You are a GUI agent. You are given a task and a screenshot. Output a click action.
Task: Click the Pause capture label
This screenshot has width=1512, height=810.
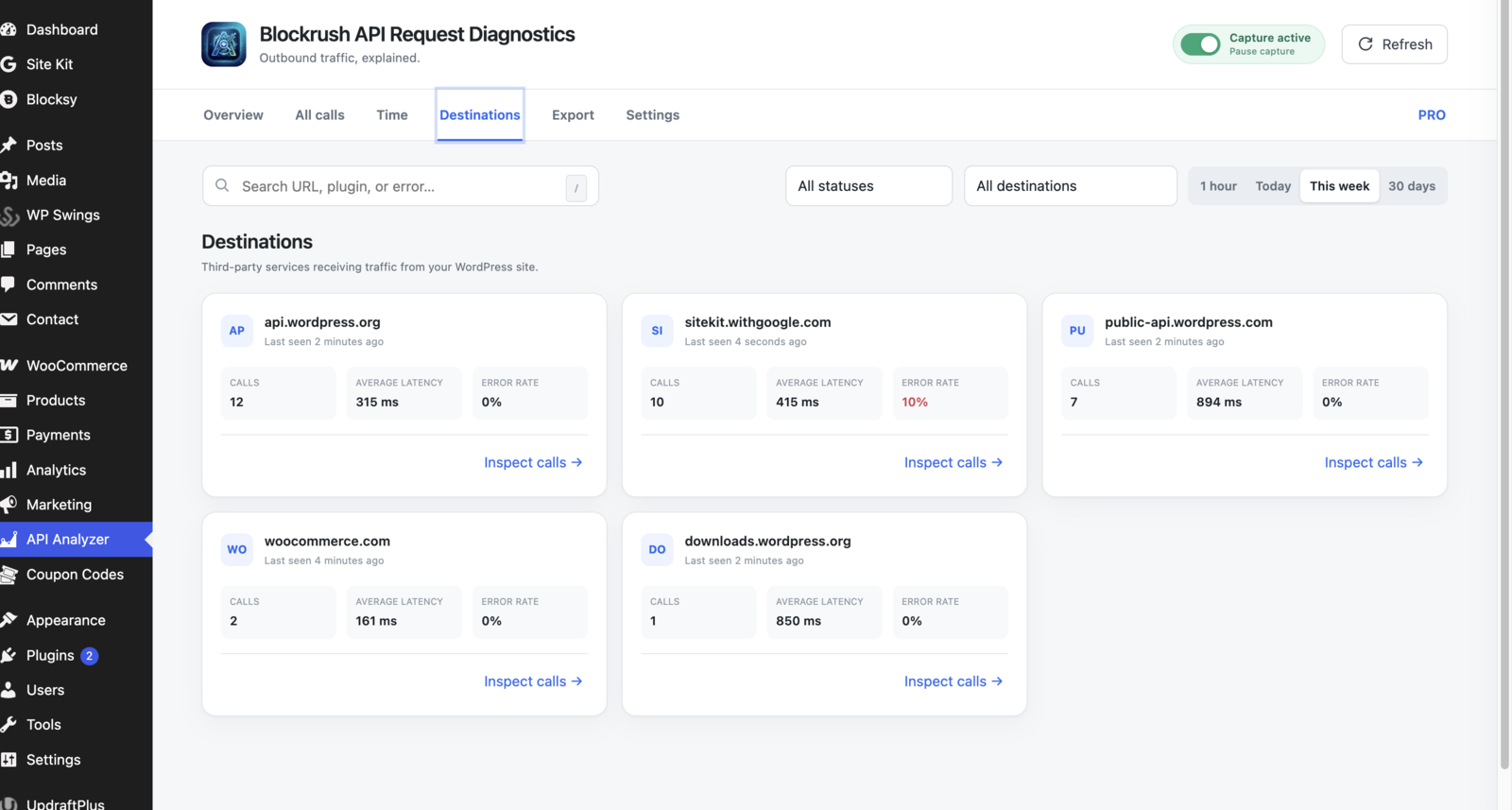click(1262, 52)
